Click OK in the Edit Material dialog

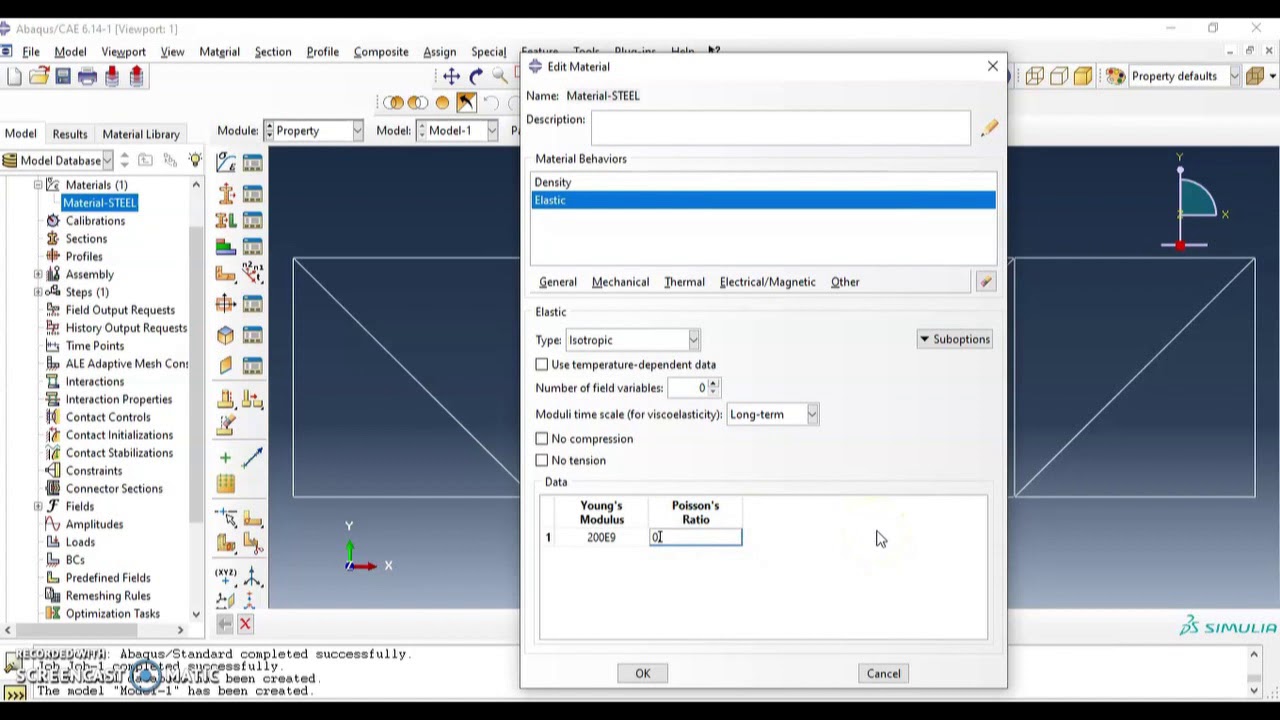click(643, 673)
